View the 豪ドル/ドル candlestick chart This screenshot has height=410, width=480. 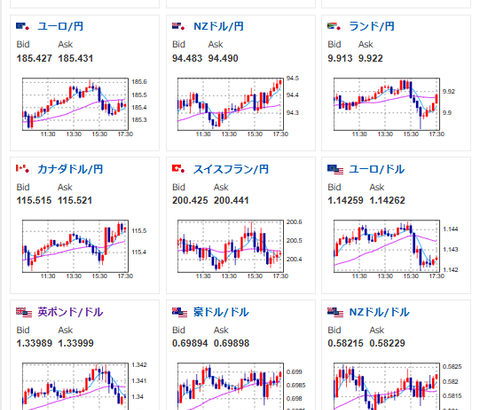point(233,386)
